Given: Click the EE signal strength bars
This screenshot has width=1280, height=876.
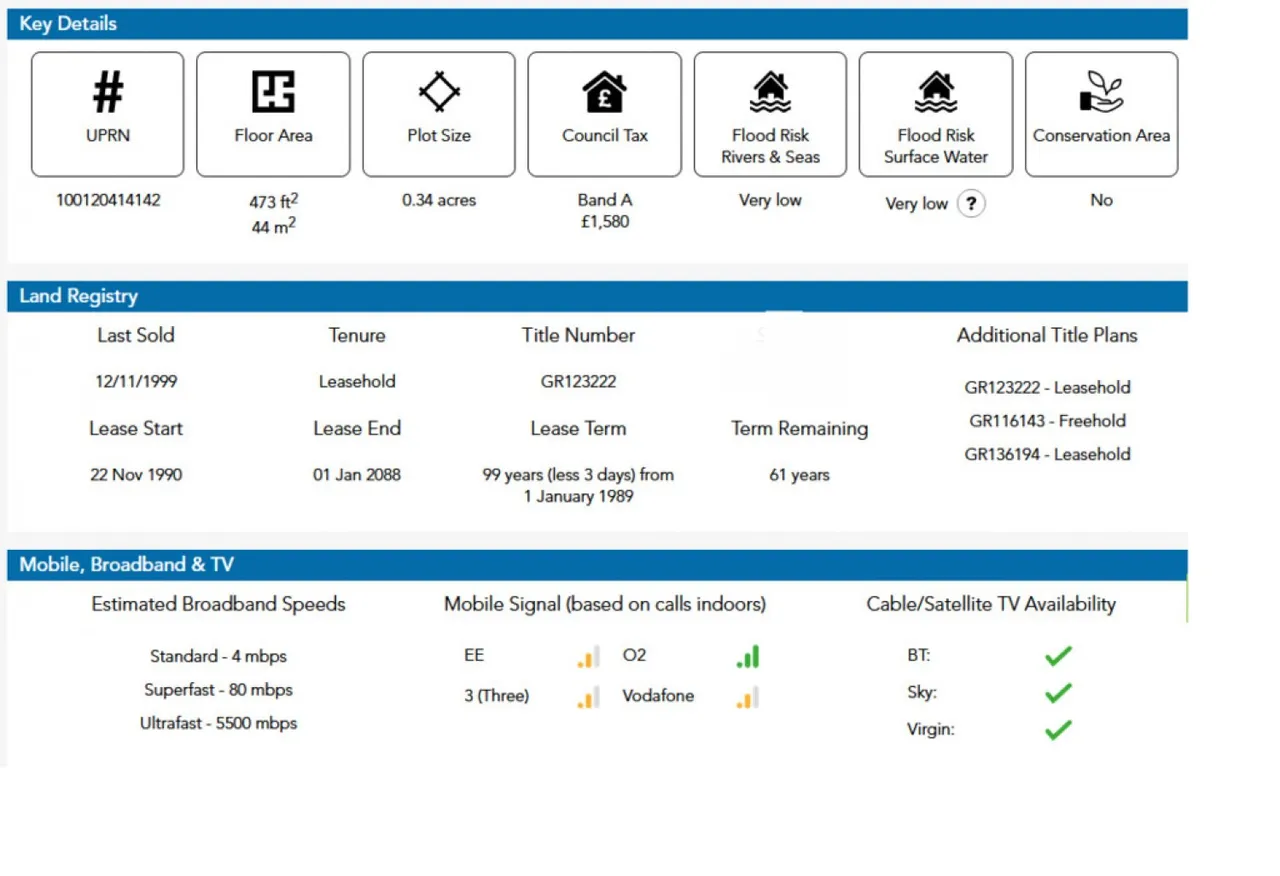Looking at the screenshot, I should (588, 657).
